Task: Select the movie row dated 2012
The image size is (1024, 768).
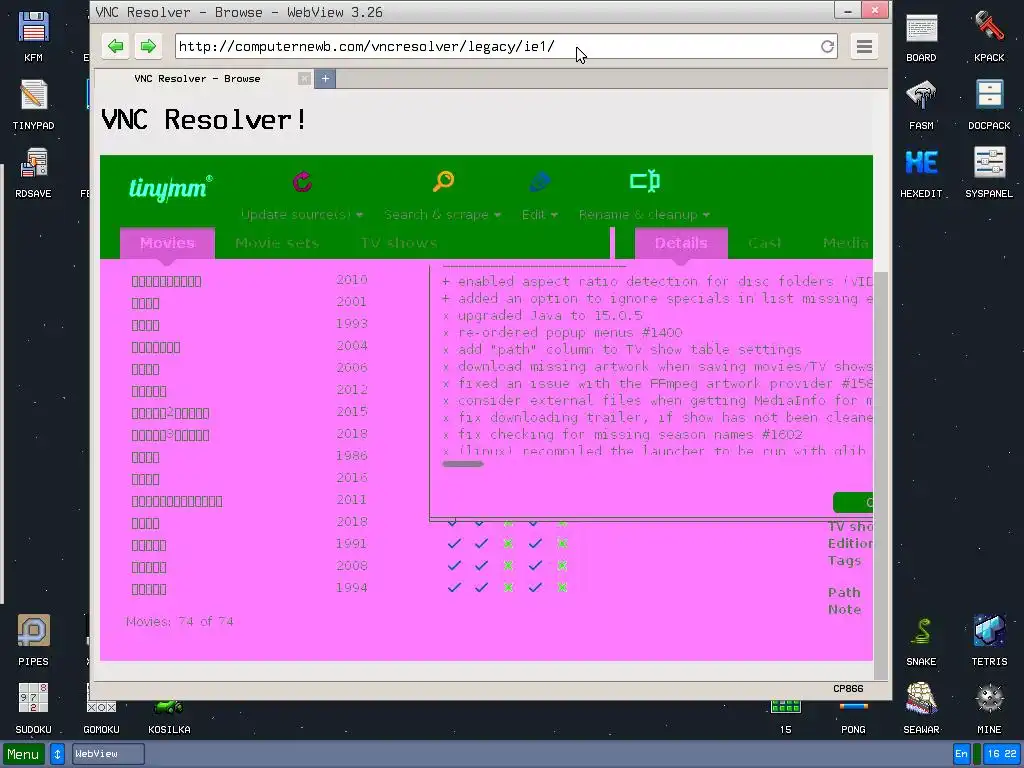Action: point(250,391)
